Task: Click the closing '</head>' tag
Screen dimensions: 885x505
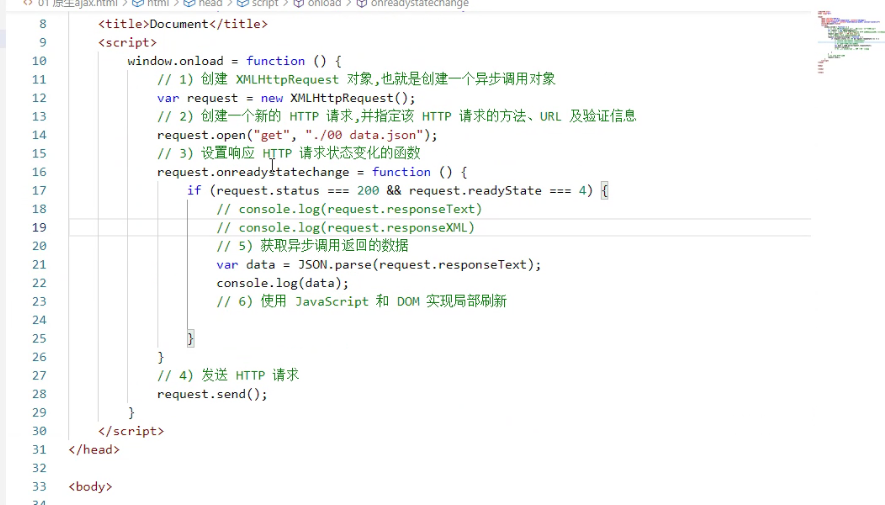Action: pyautogui.click(x=94, y=450)
